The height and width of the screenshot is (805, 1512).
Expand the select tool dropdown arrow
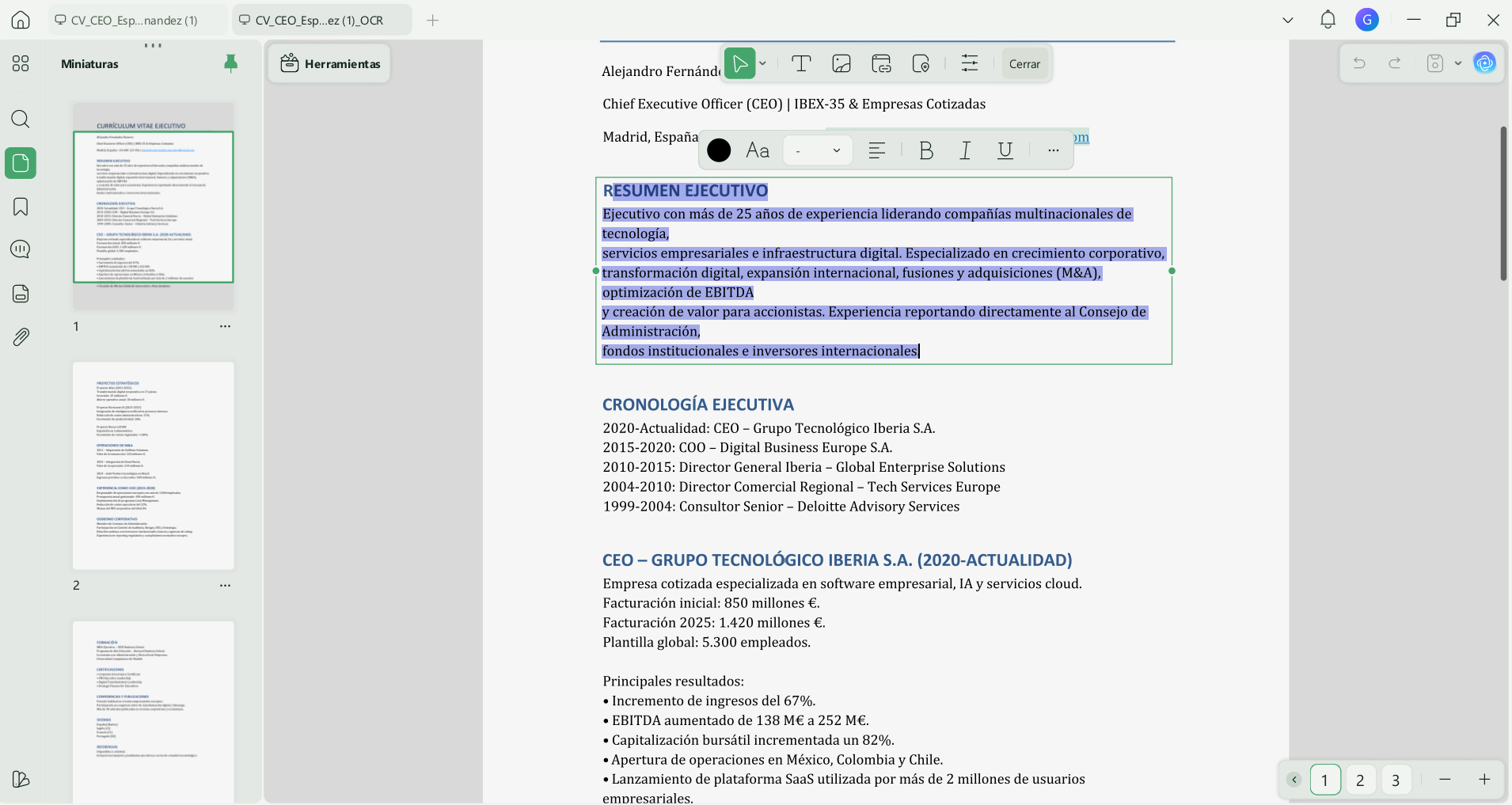pos(763,63)
